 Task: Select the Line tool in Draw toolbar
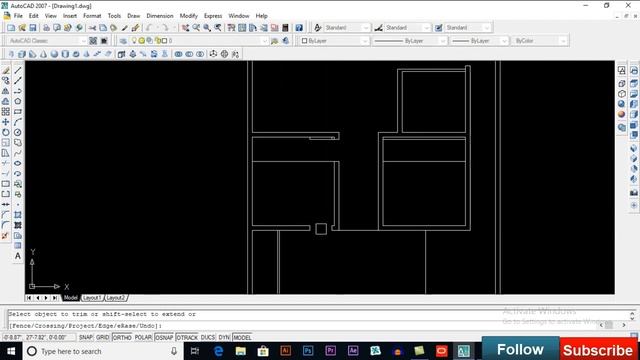tap(18, 71)
